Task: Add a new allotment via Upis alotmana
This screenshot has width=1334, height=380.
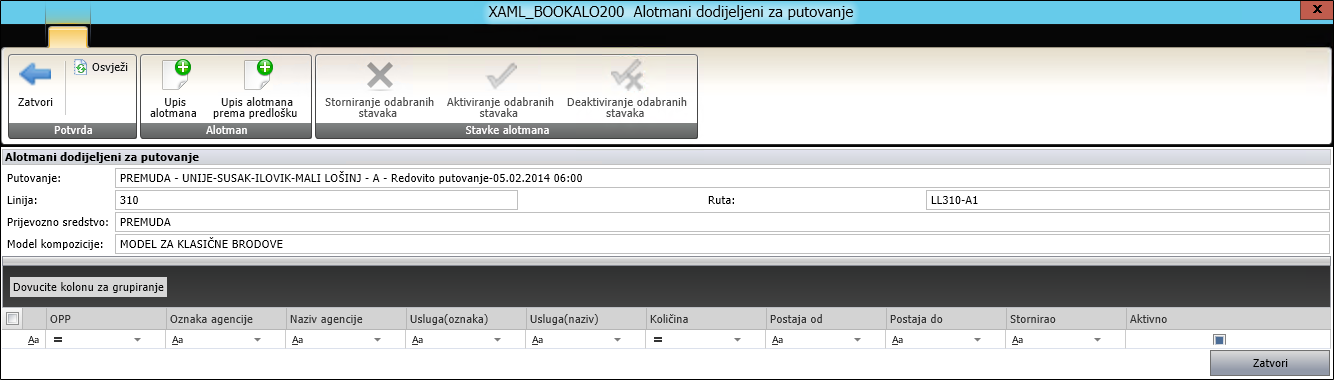Action: click(174, 78)
